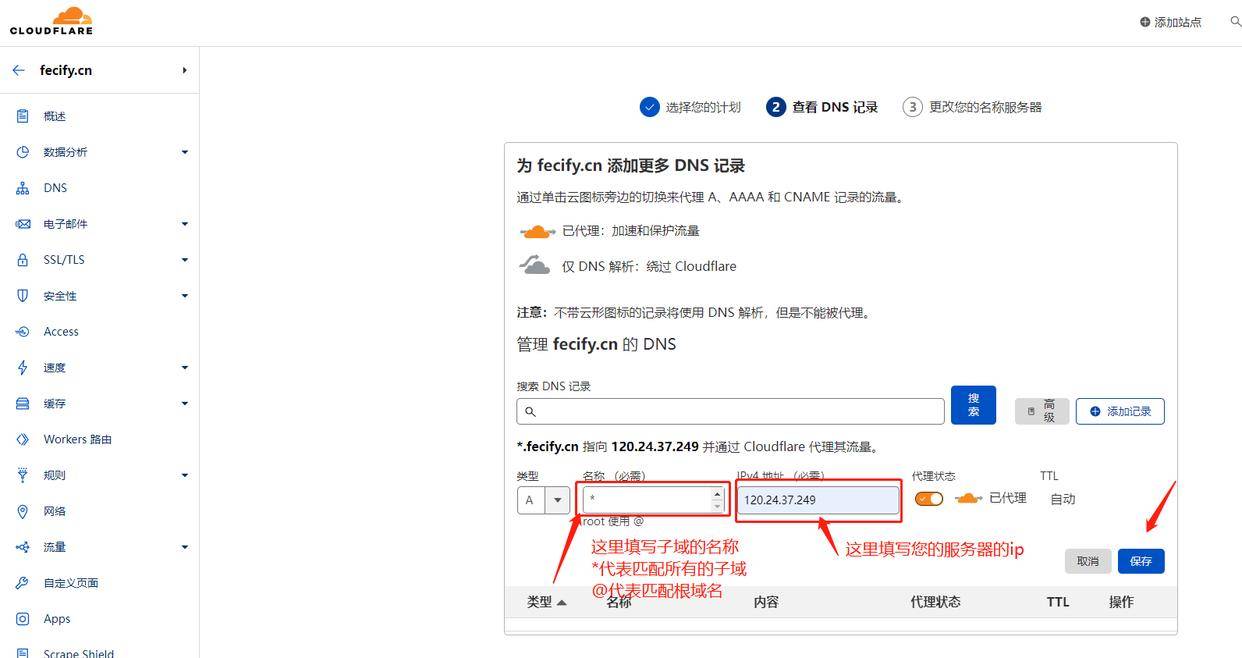Viewport: 1242px width, 658px height.
Task: Click the 自定义页面 wrench icon
Action: (23, 583)
